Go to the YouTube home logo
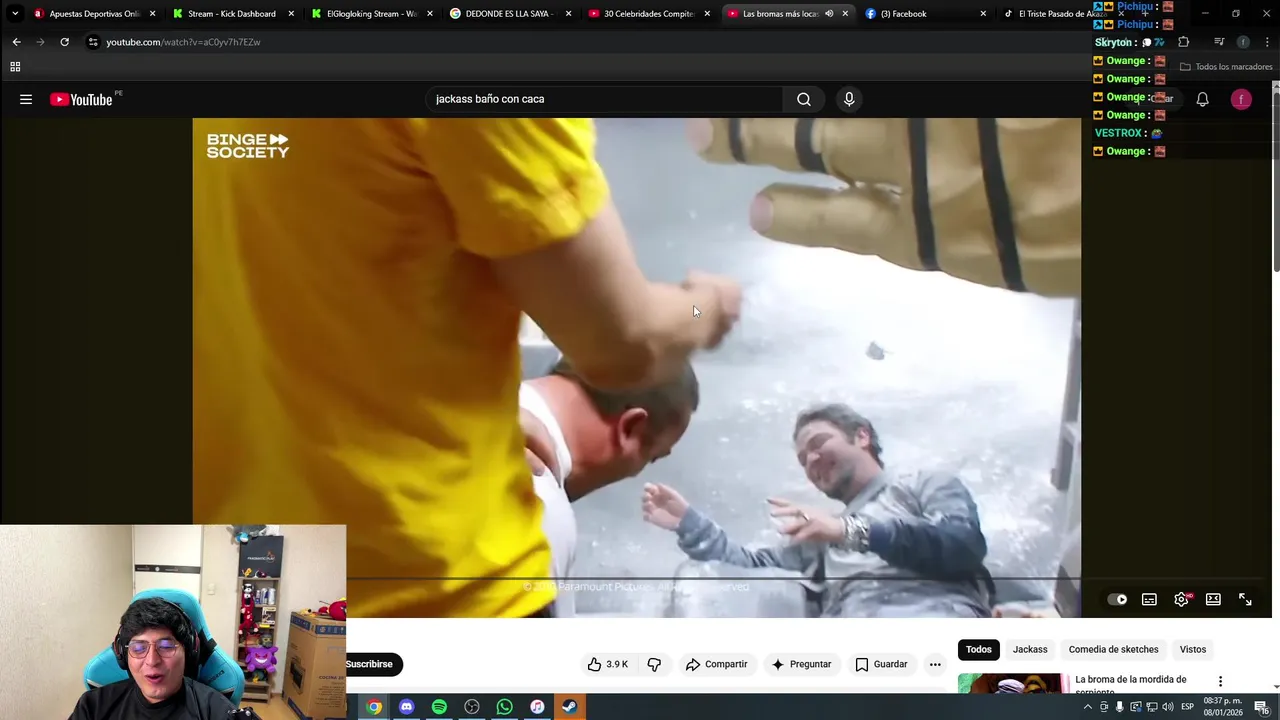The image size is (1280, 720). tap(81, 99)
